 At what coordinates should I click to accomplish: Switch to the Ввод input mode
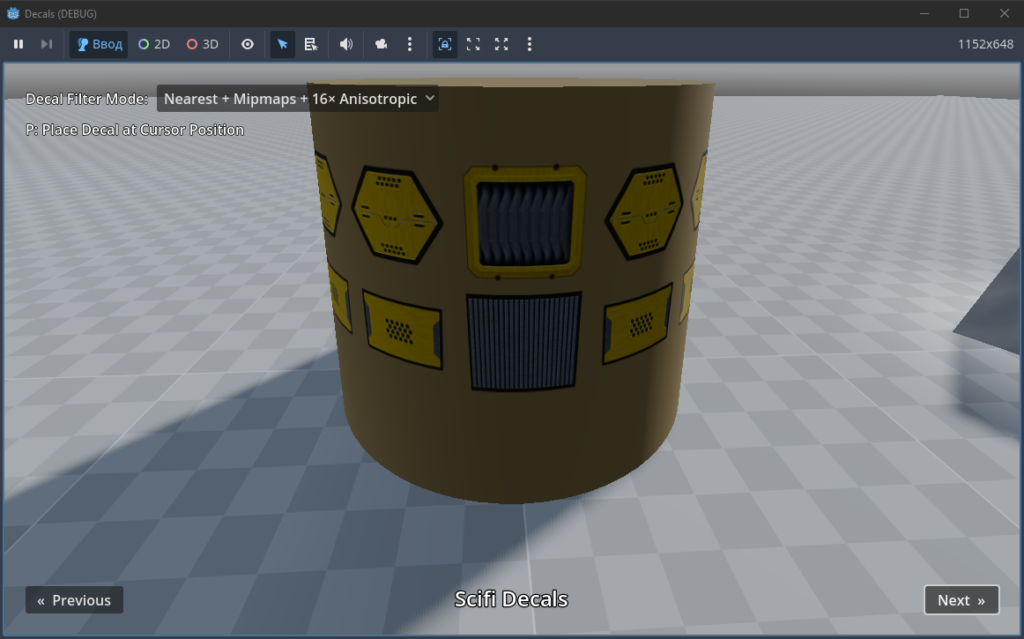point(99,44)
